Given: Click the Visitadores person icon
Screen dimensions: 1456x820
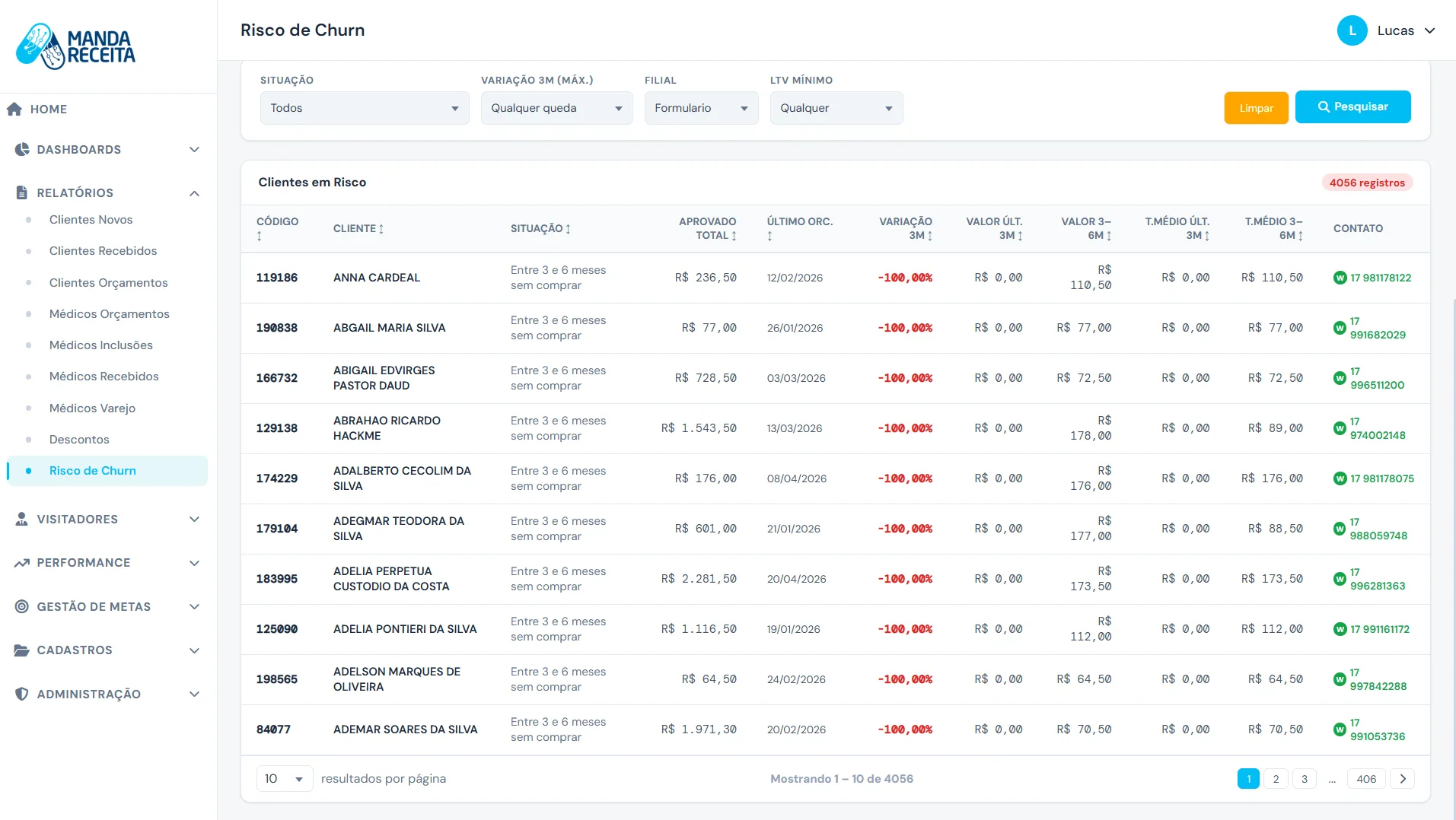Looking at the screenshot, I should pyautogui.click(x=22, y=519).
